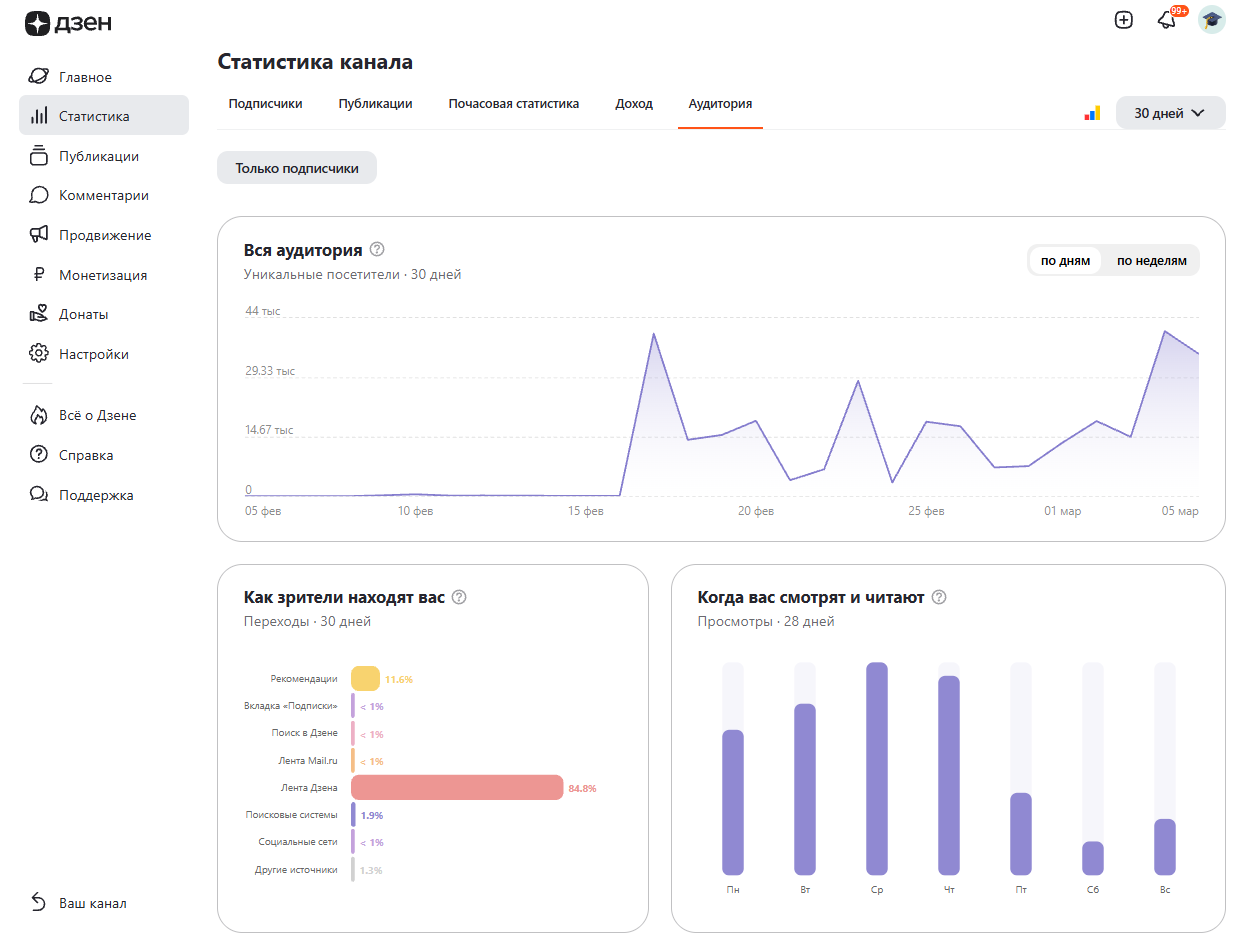Viewport: 1256px width, 933px height.
Task: Open Комментарии in the sidebar
Action: [x=103, y=195]
